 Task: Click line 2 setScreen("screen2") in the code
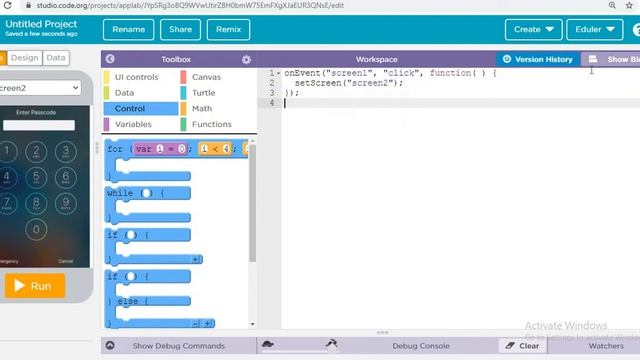click(x=349, y=83)
